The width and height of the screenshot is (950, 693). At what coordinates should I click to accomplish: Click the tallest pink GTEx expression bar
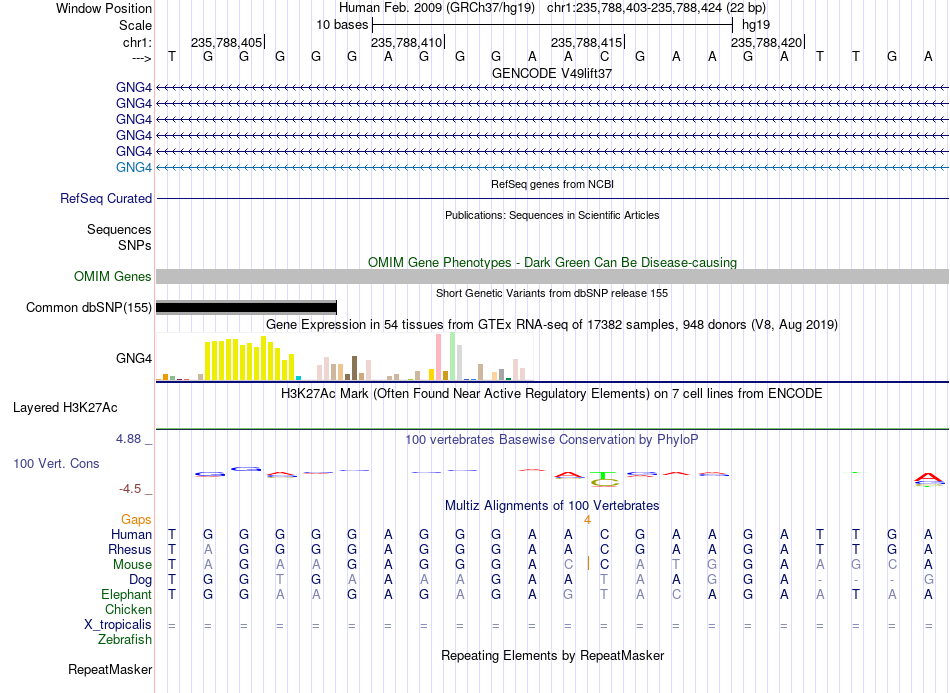click(x=439, y=357)
